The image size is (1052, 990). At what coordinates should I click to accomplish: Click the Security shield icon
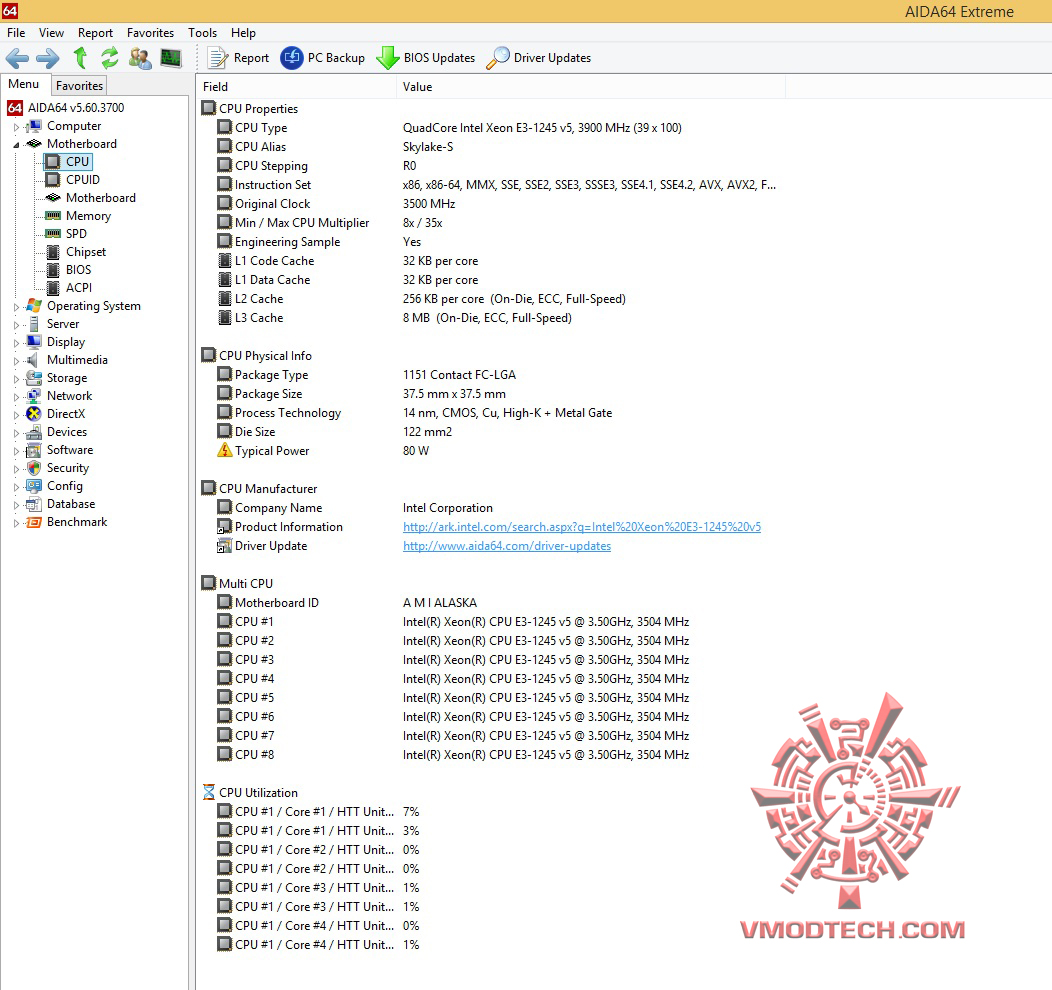[x=34, y=468]
